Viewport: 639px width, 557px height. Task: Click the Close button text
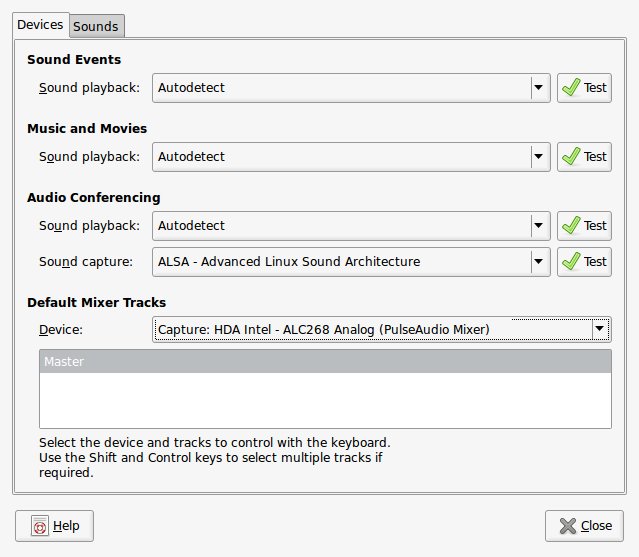pos(596,526)
